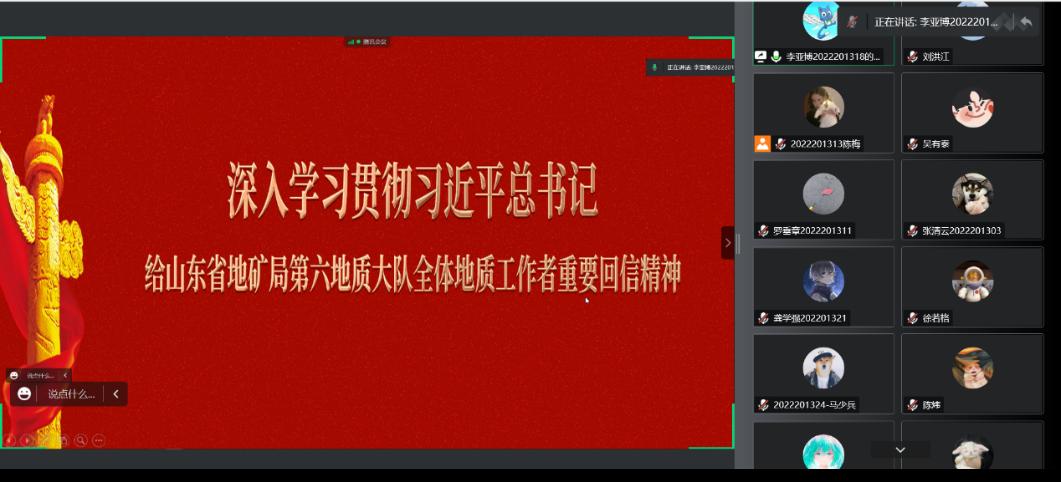Screen dimensions: 1061x482
Task: Click muted microphone icon beside 刘洪江
Action: click(912, 57)
